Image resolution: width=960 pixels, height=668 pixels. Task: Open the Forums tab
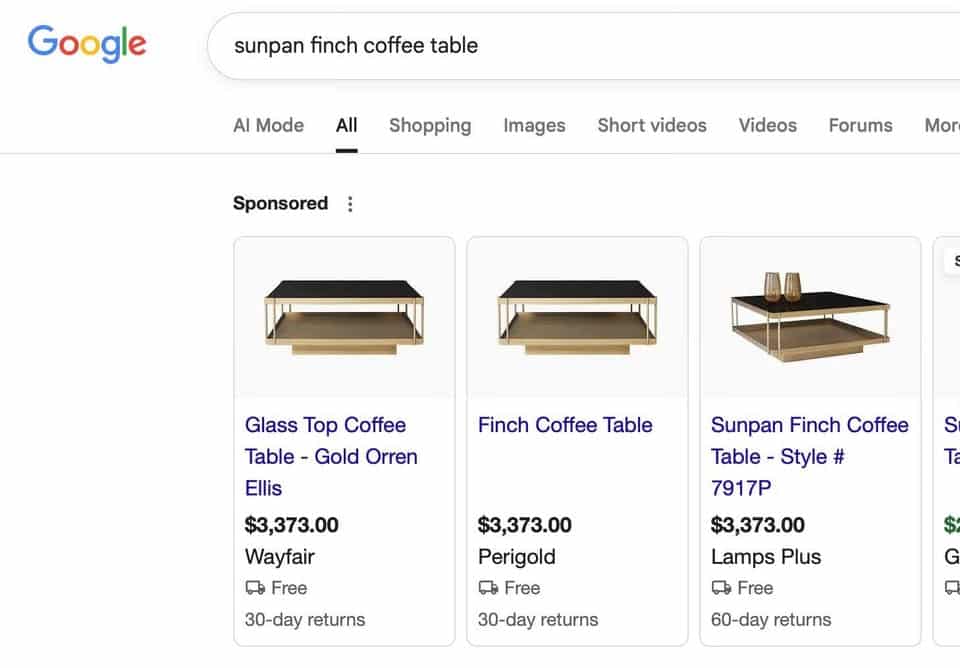[x=860, y=125]
